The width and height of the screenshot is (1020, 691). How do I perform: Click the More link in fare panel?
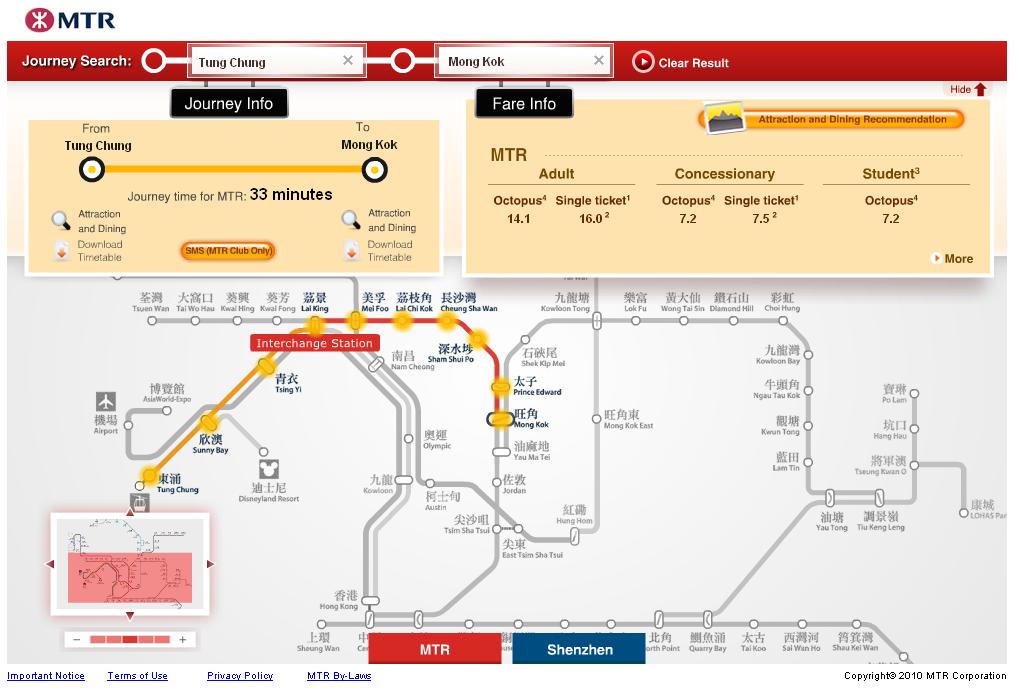pos(954,258)
